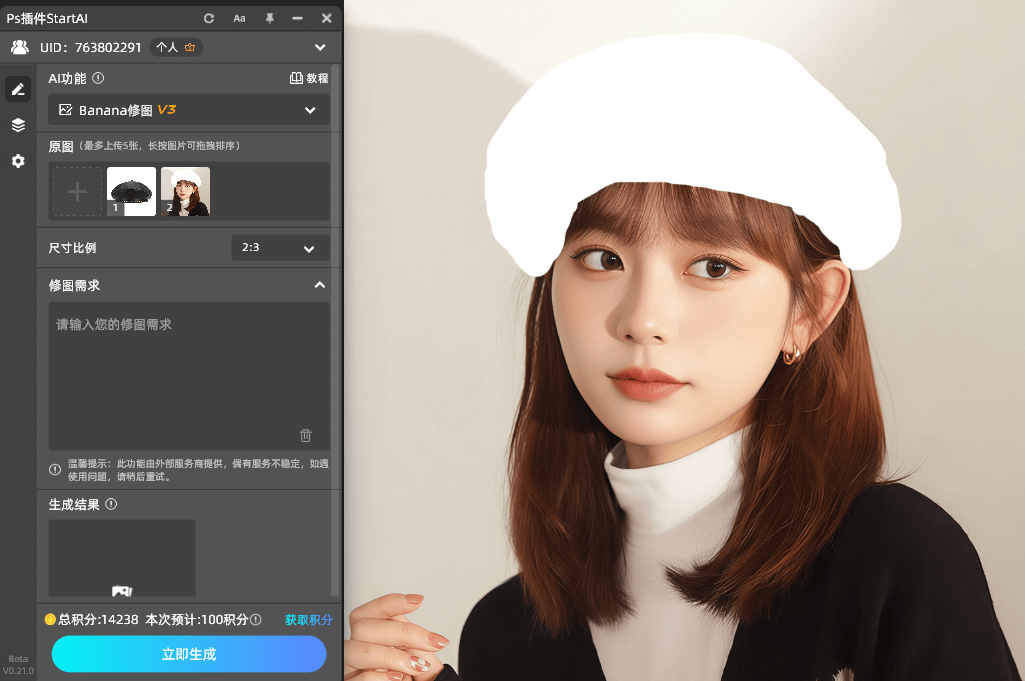Click info icon beside 生成结果
This screenshot has height=681, width=1025.
tap(111, 505)
